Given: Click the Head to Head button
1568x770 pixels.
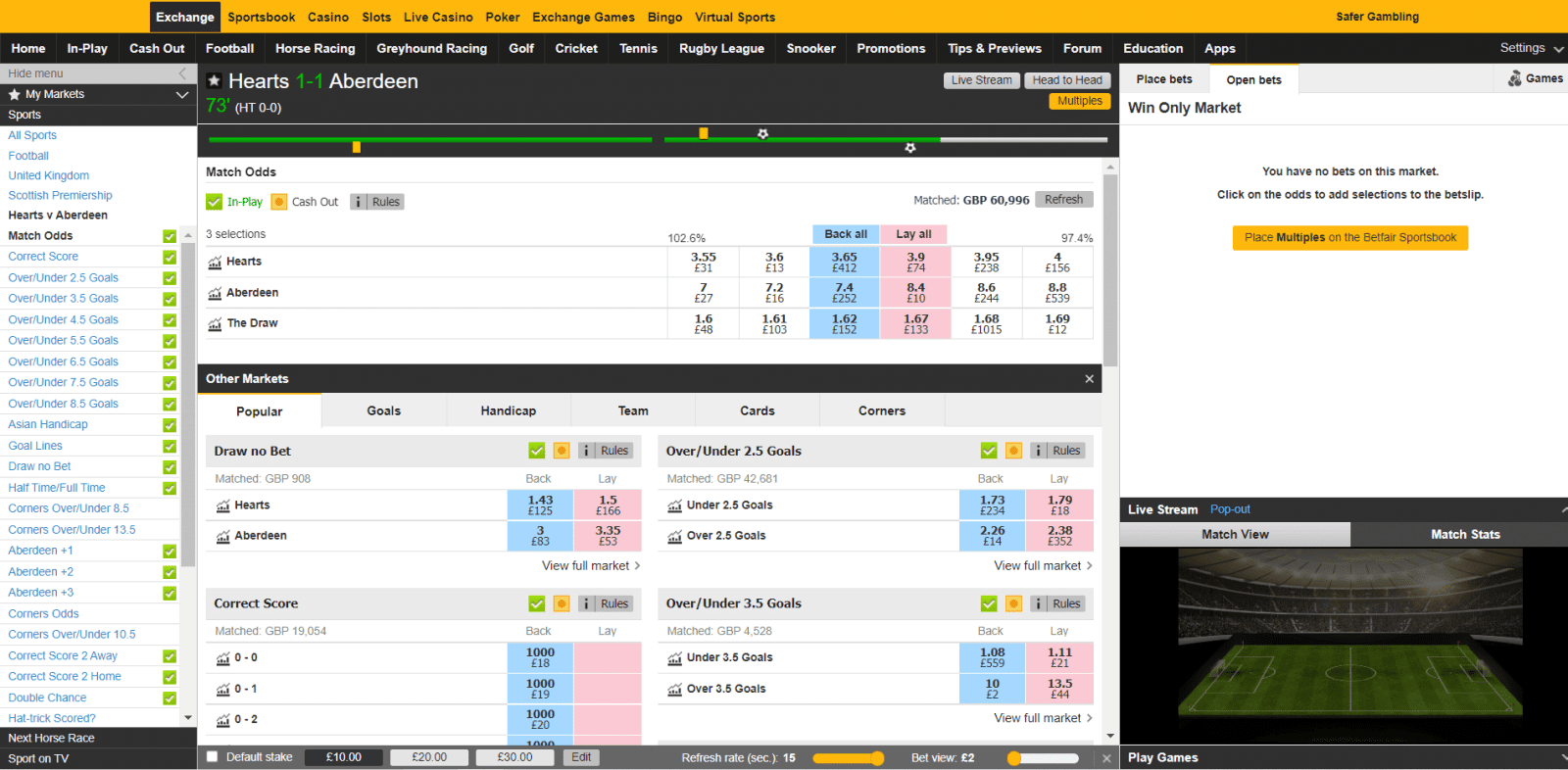Looking at the screenshot, I should pos(1067,80).
